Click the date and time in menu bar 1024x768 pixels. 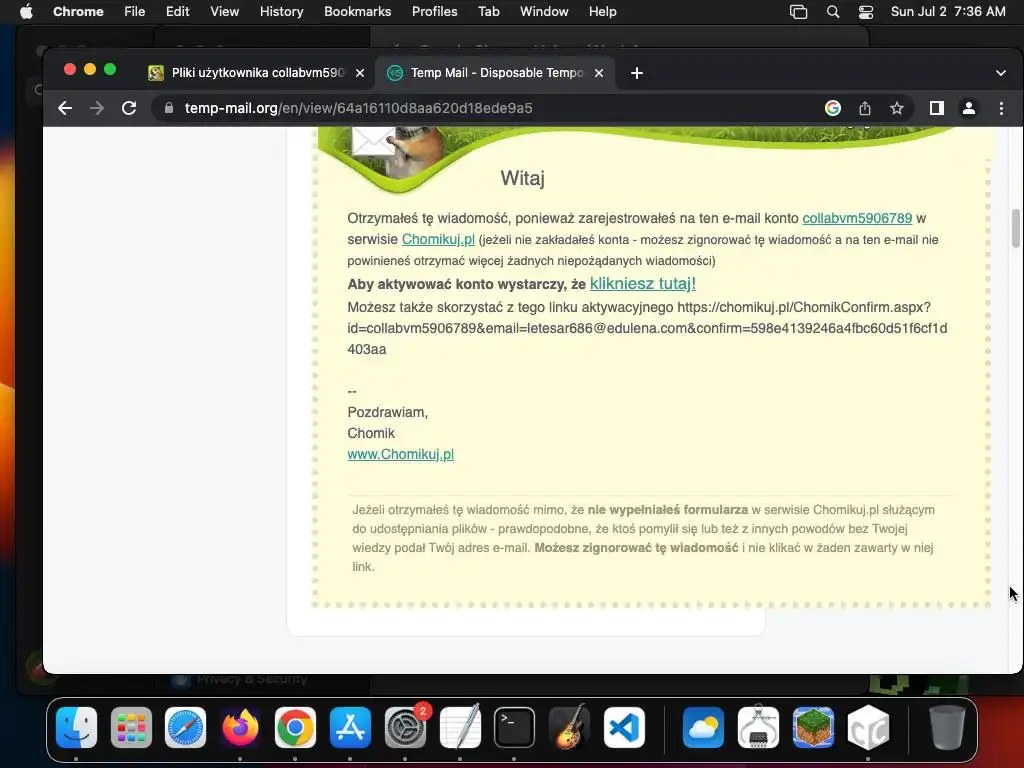[x=948, y=12]
